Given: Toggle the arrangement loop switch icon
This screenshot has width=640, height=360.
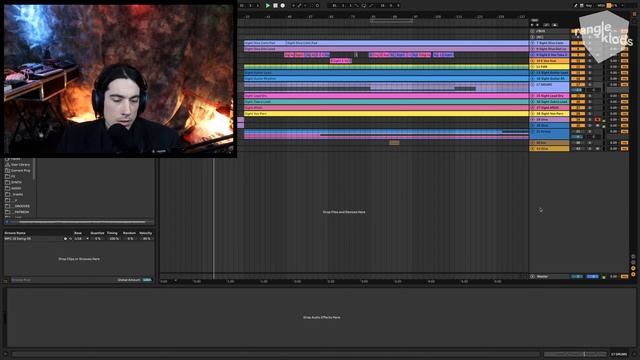Looking at the screenshot, I should (364, 6).
